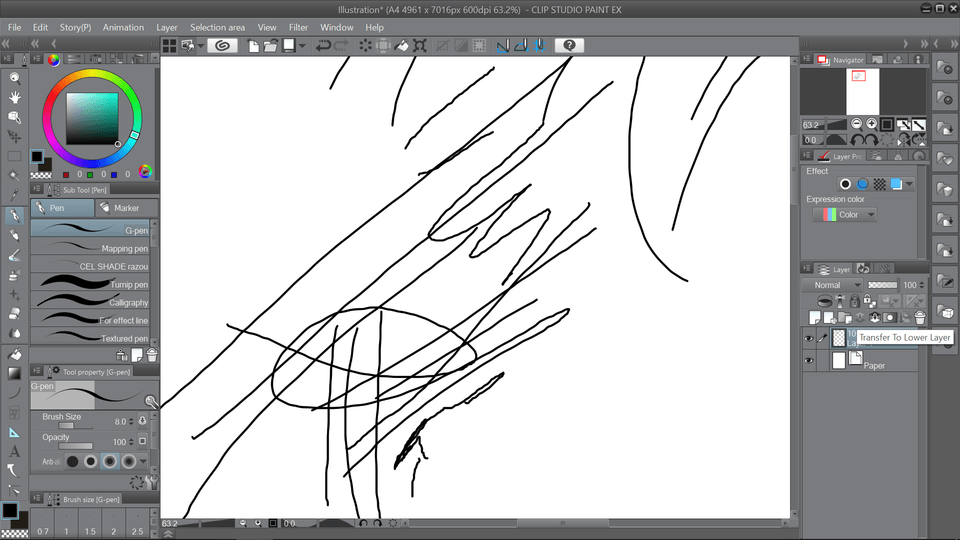Open the Filter menu

(298, 27)
